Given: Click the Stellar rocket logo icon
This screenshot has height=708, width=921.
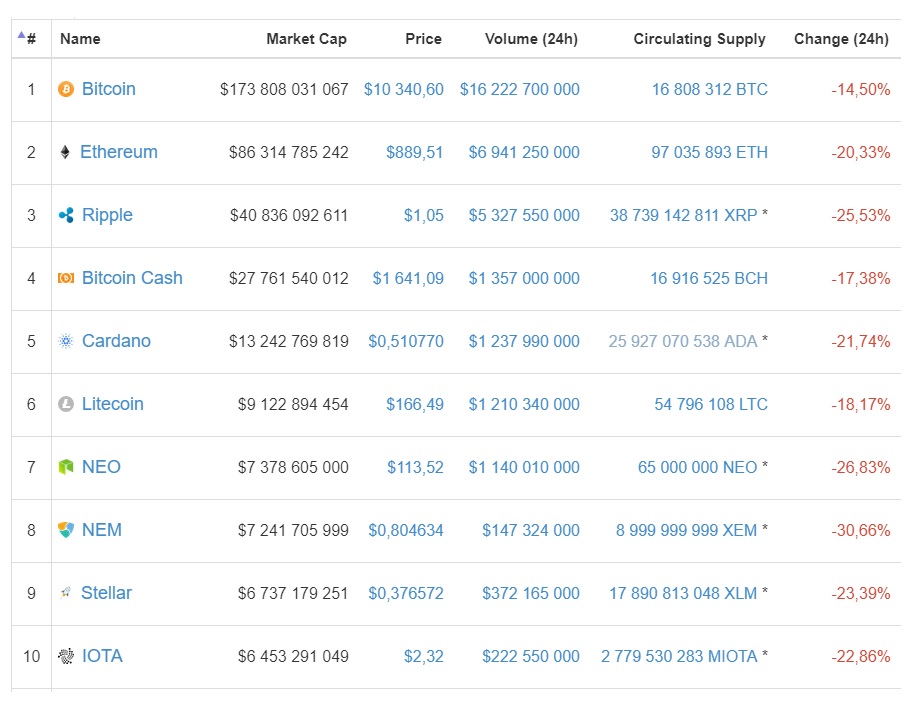Looking at the screenshot, I should [x=65, y=593].
